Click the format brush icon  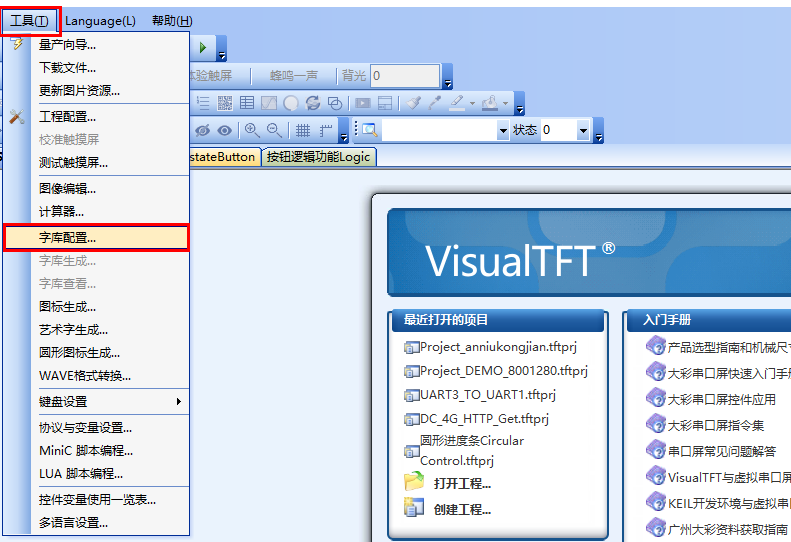click(414, 103)
